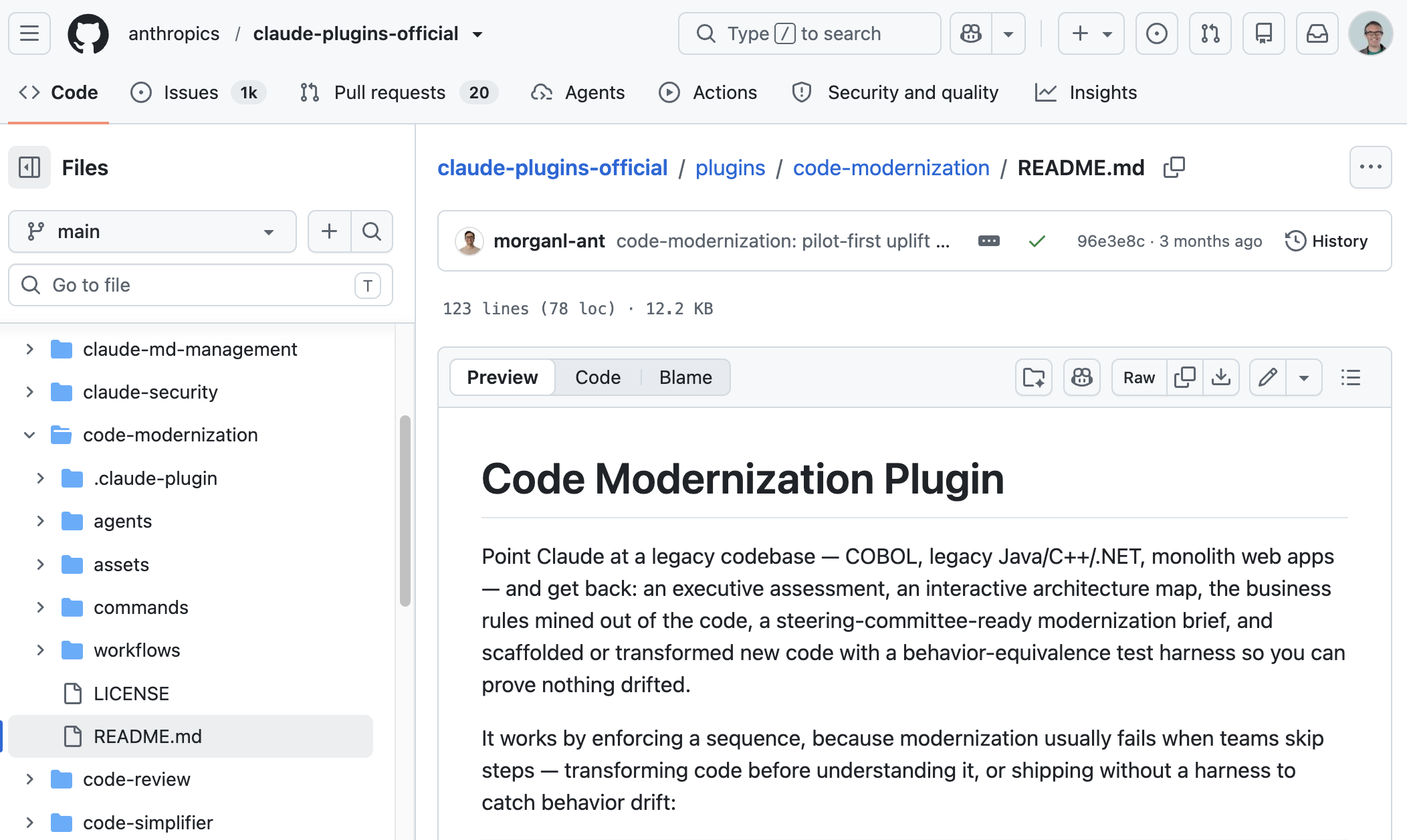Ask Copilot about this file

click(x=1082, y=377)
